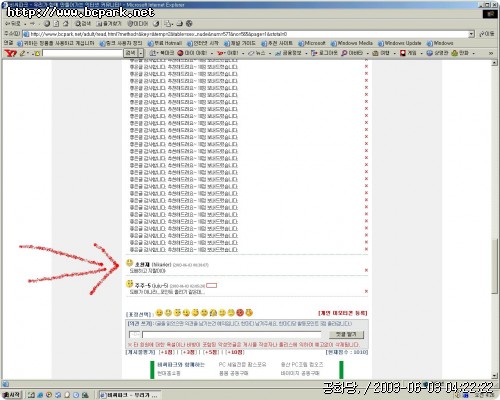
Task: Rate the post +5점
Action: click(211, 352)
